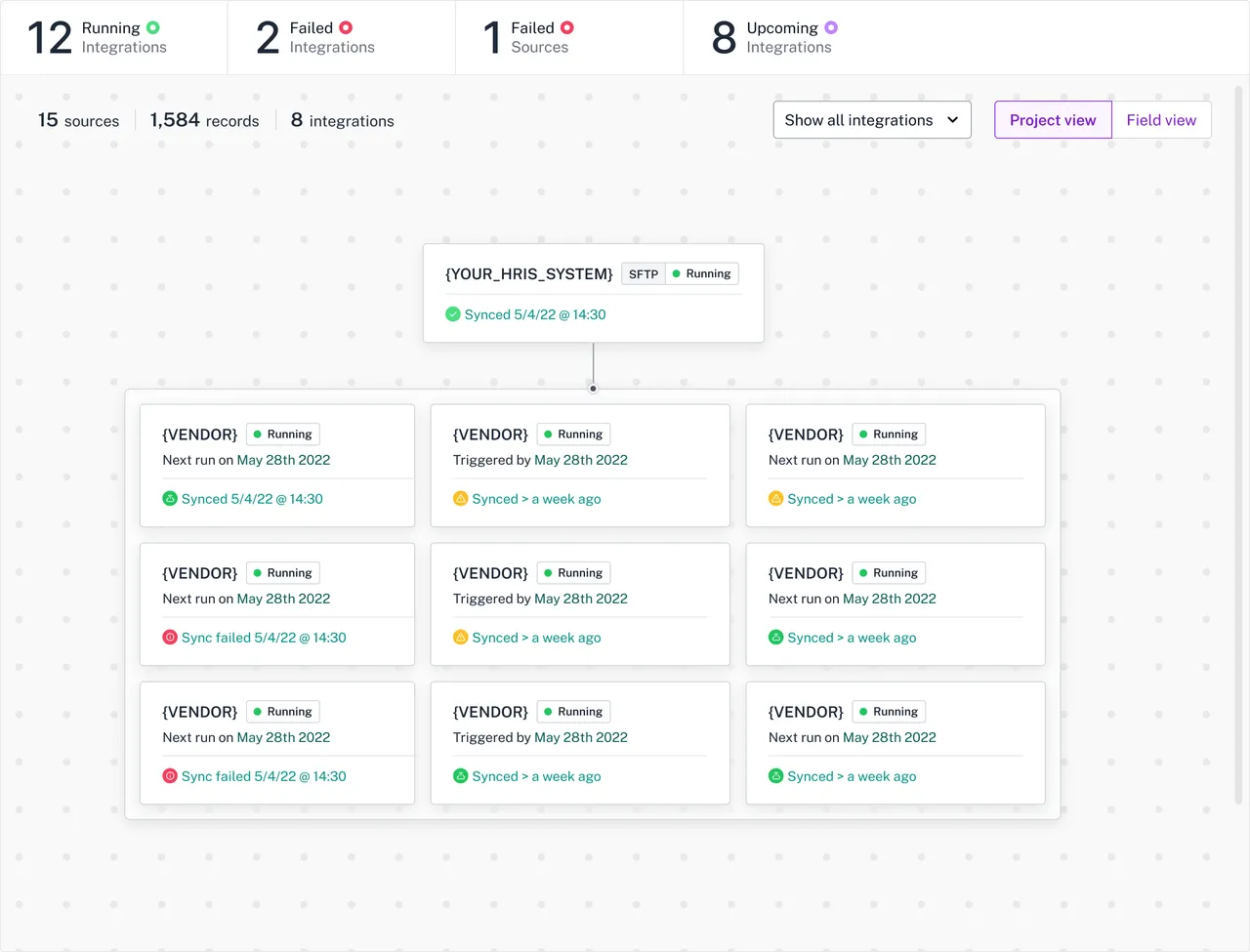
Task: Select the {YOUR_HRIS_SYSTEM} card title
Action: tap(529, 274)
